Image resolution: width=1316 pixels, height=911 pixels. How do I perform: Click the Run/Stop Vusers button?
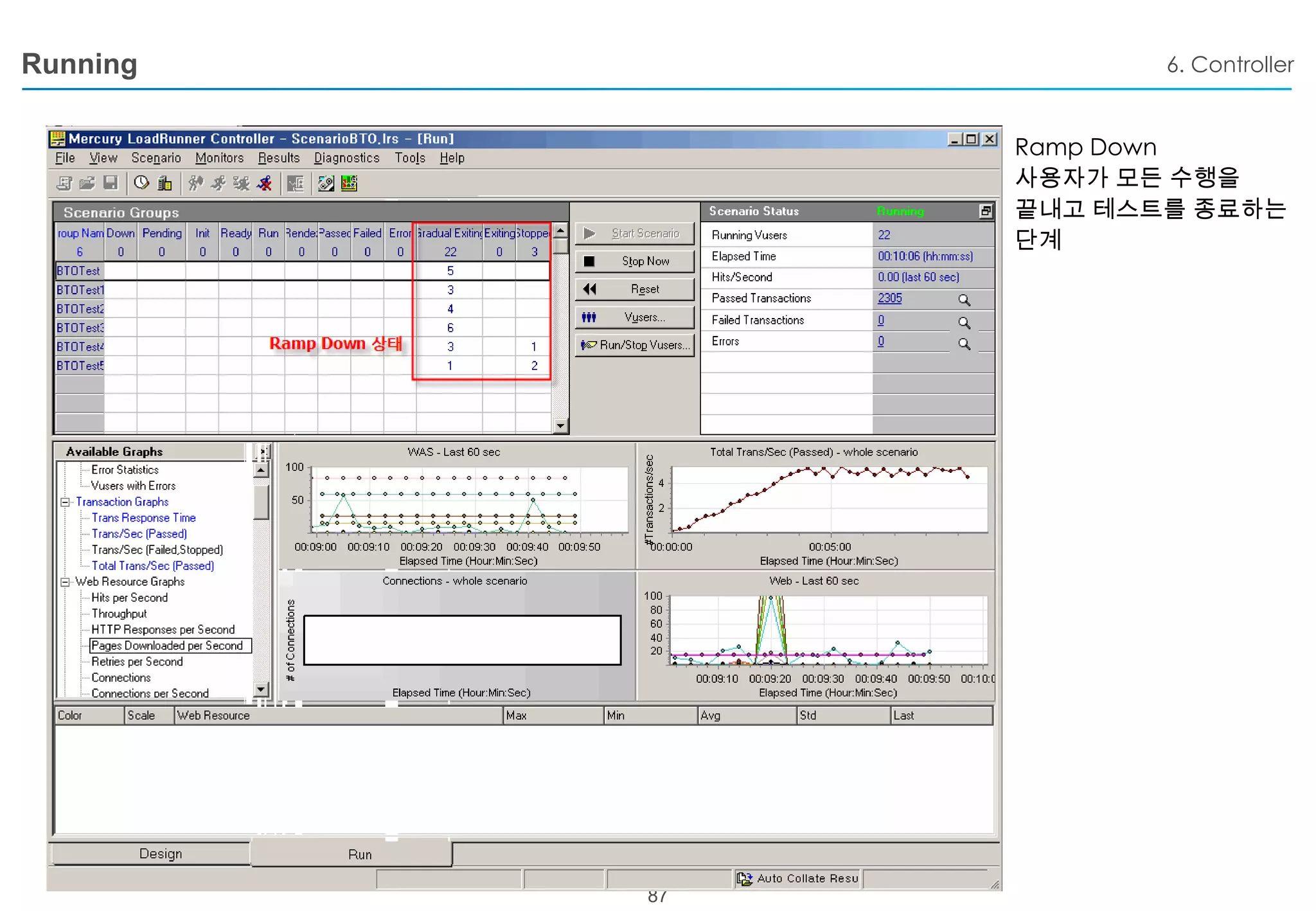pos(635,345)
